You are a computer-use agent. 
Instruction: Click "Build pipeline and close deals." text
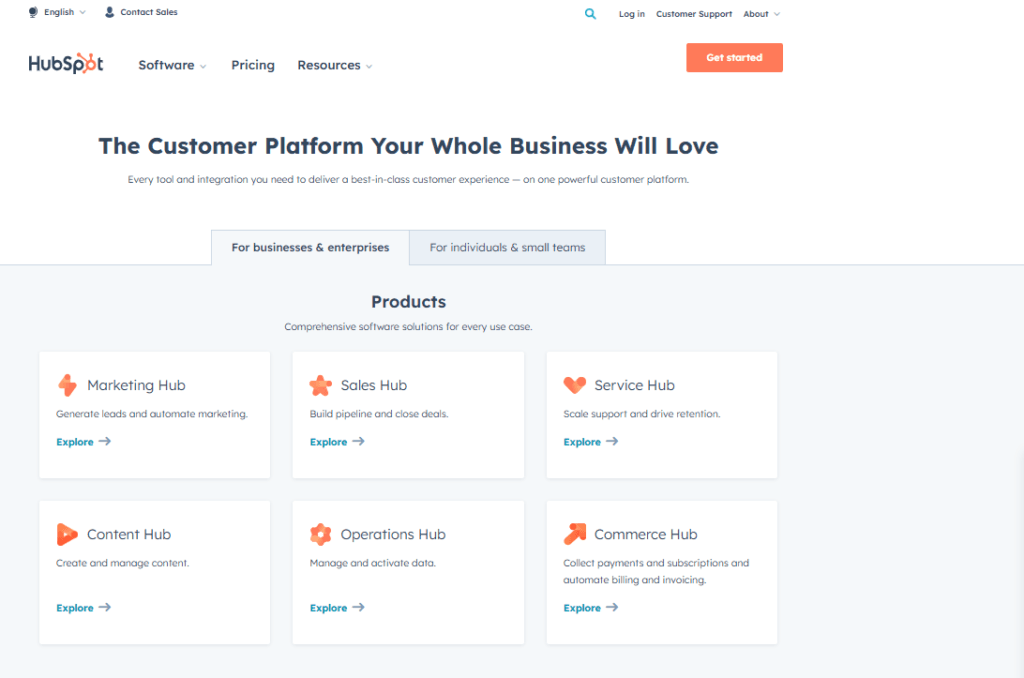click(379, 414)
